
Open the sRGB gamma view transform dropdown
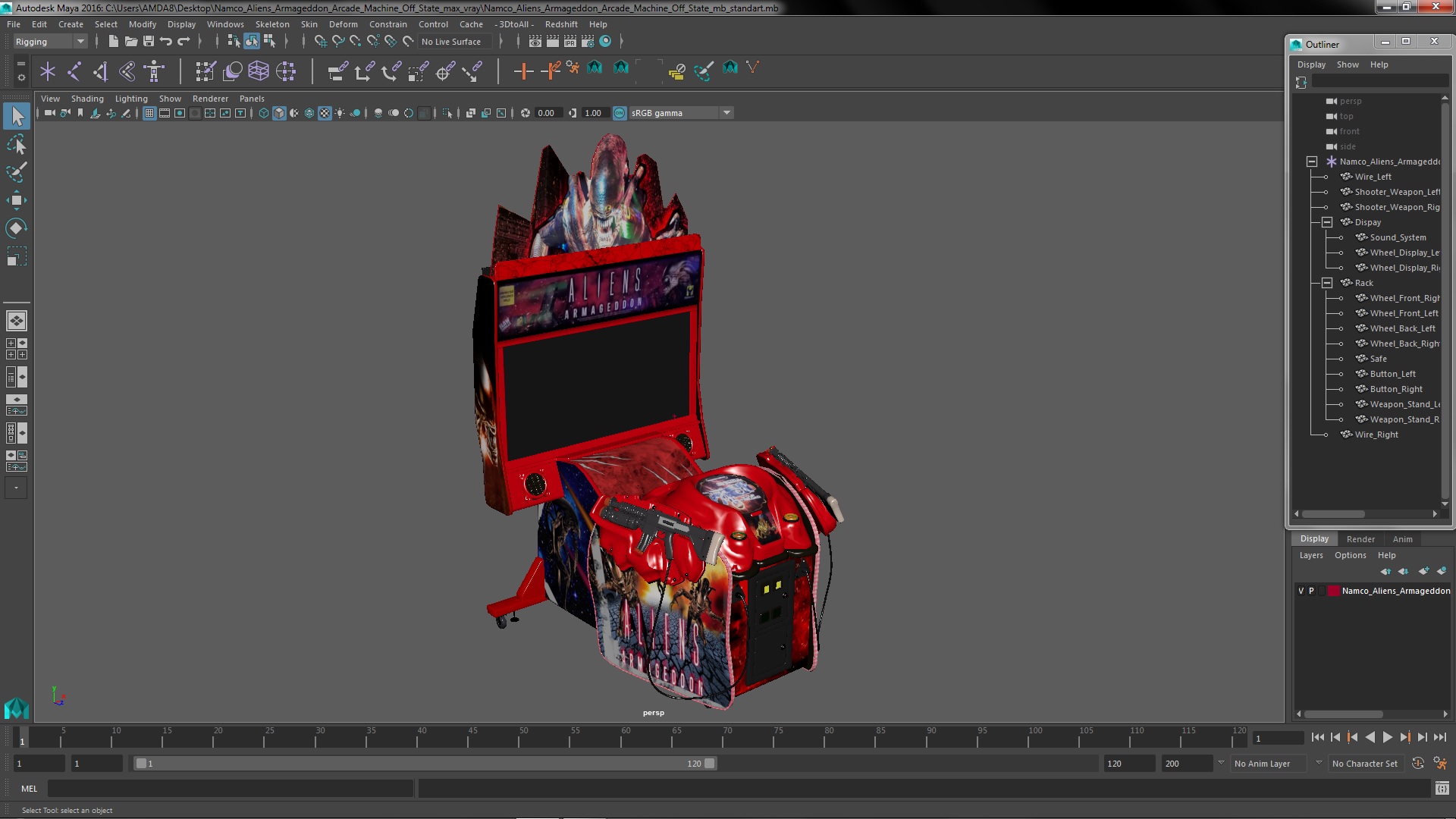point(681,113)
